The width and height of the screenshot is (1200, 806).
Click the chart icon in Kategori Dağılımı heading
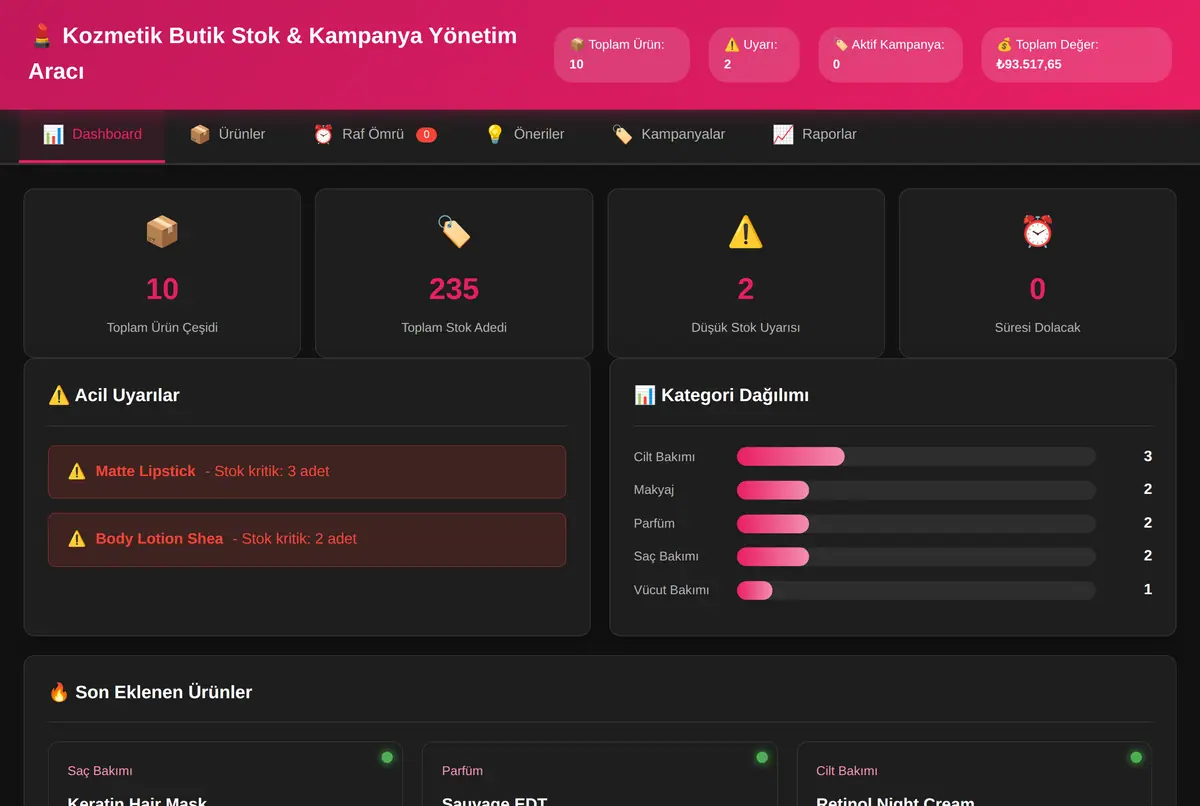coord(645,395)
